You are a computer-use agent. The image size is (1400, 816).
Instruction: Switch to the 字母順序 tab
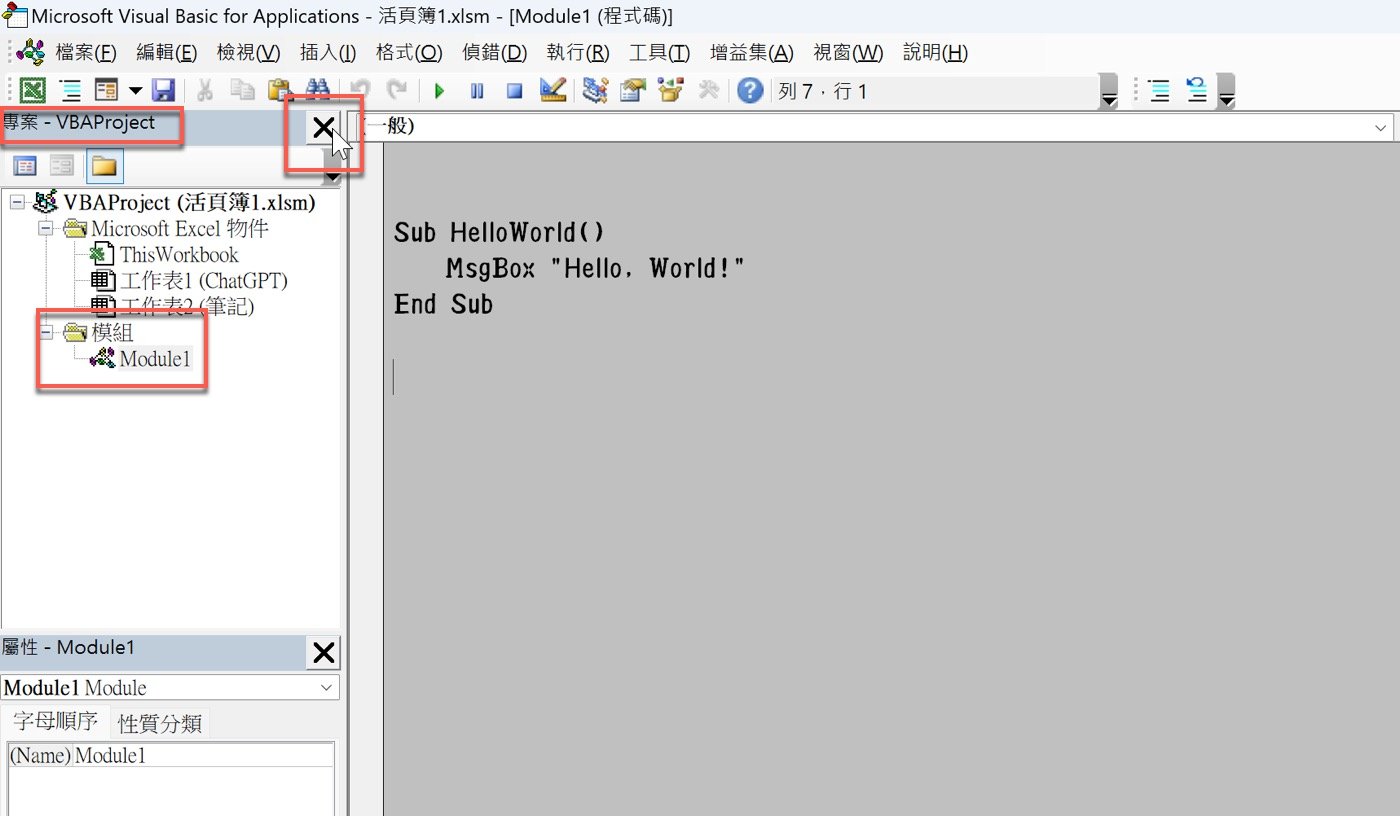pos(55,722)
